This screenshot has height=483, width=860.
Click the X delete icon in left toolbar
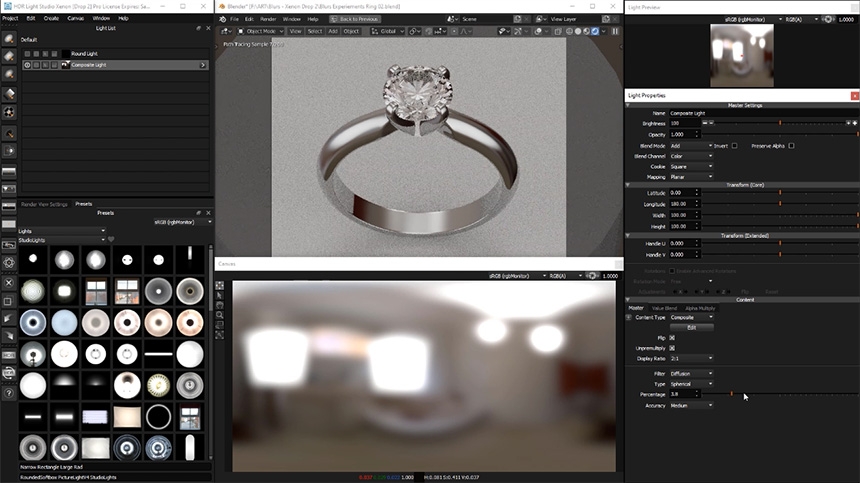9,283
